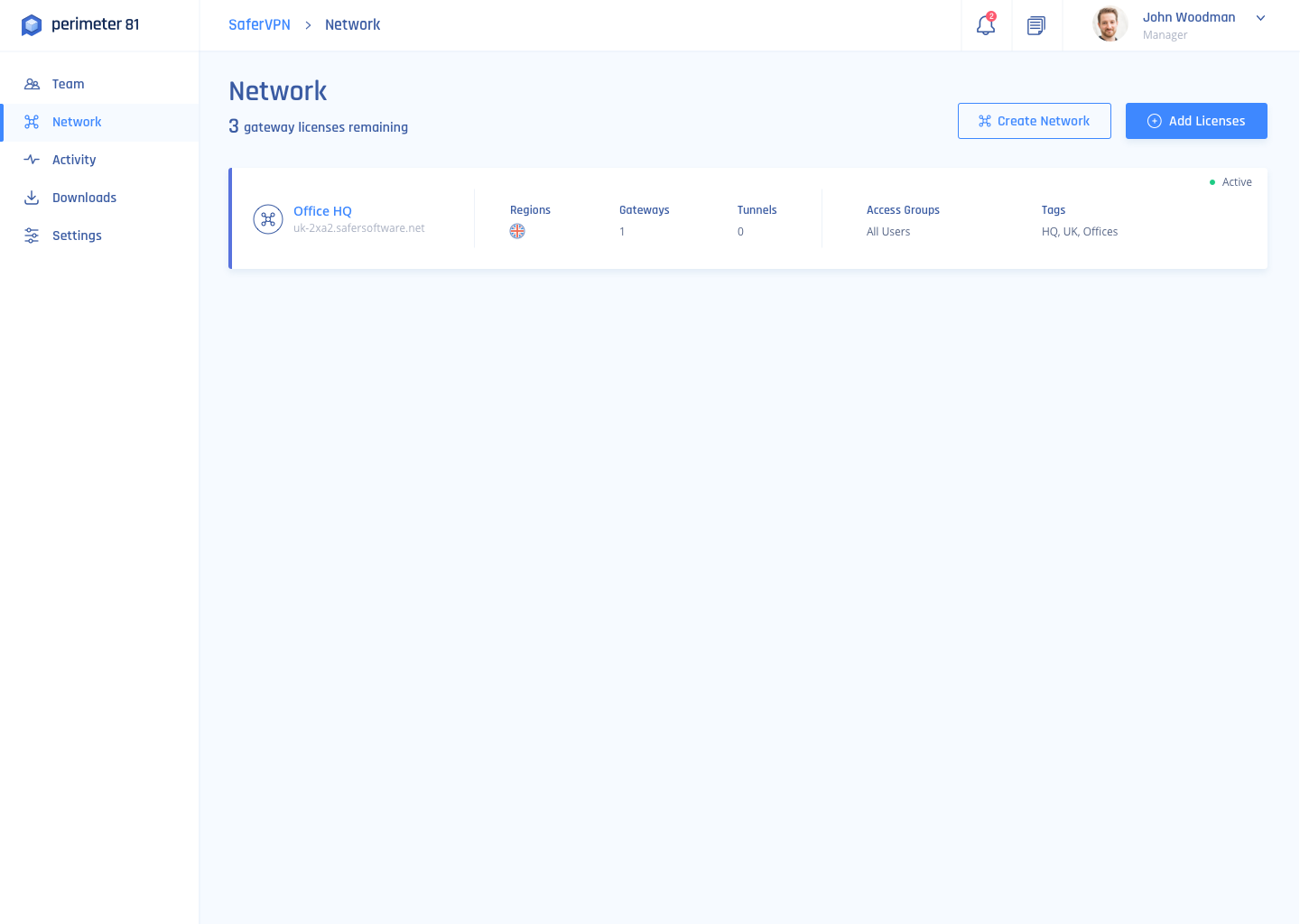The width and height of the screenshot is (1300, 924).
Task: Click the Gateways column label
Action: tap(645, 210)
